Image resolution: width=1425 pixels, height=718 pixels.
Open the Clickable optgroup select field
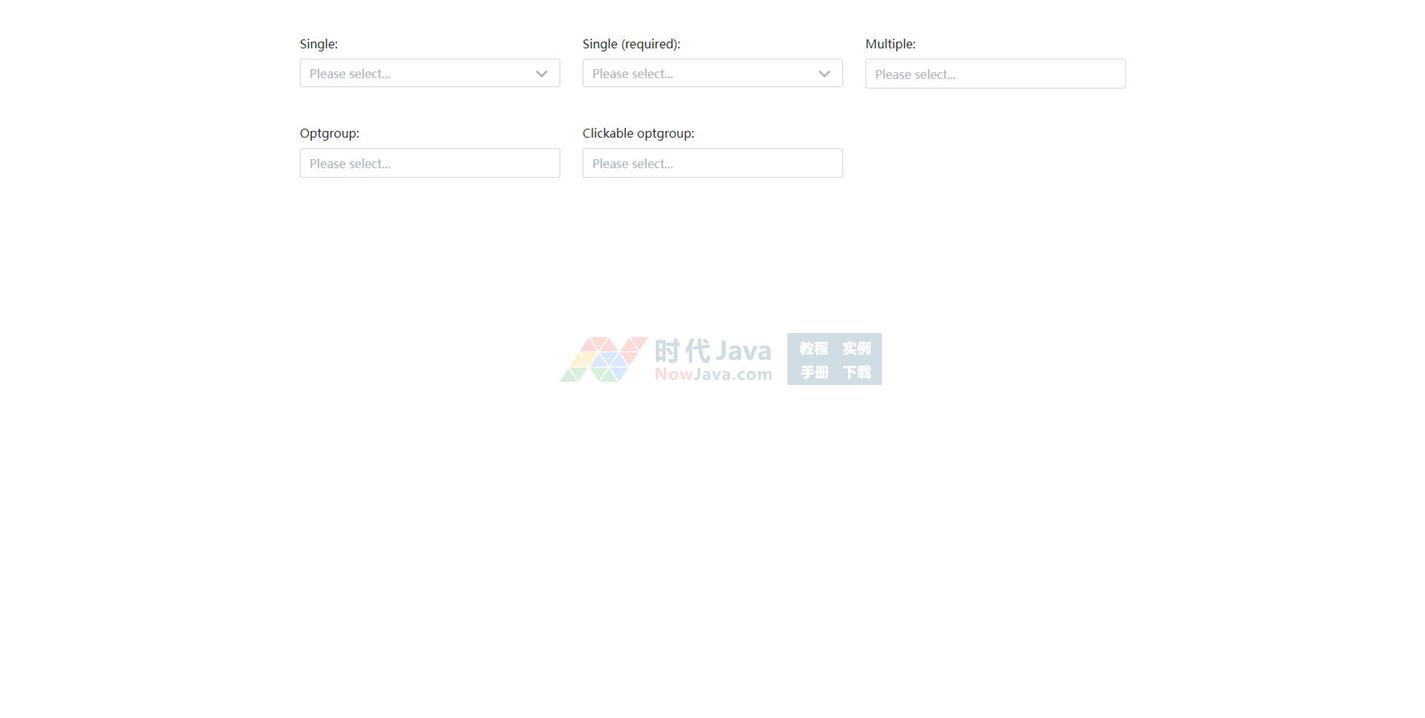tap(712, 163)
